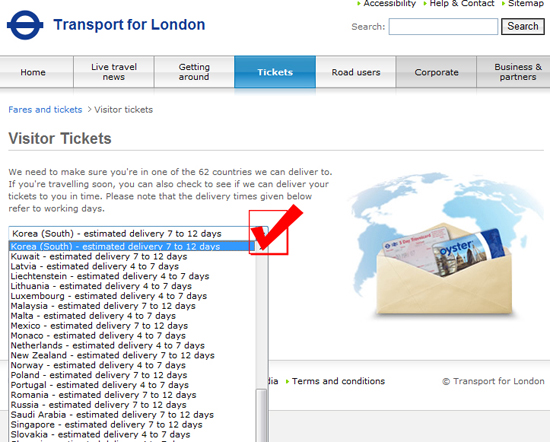Click the Oyster card envelope image
550x442 pixels.
(444, 269)
